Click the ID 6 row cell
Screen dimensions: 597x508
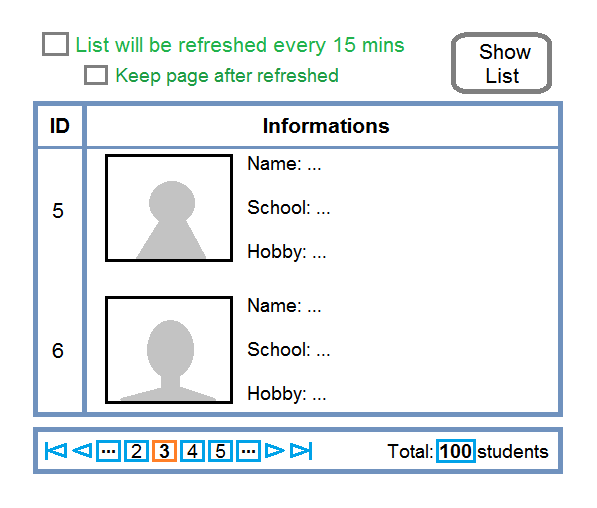pos(58,350)
